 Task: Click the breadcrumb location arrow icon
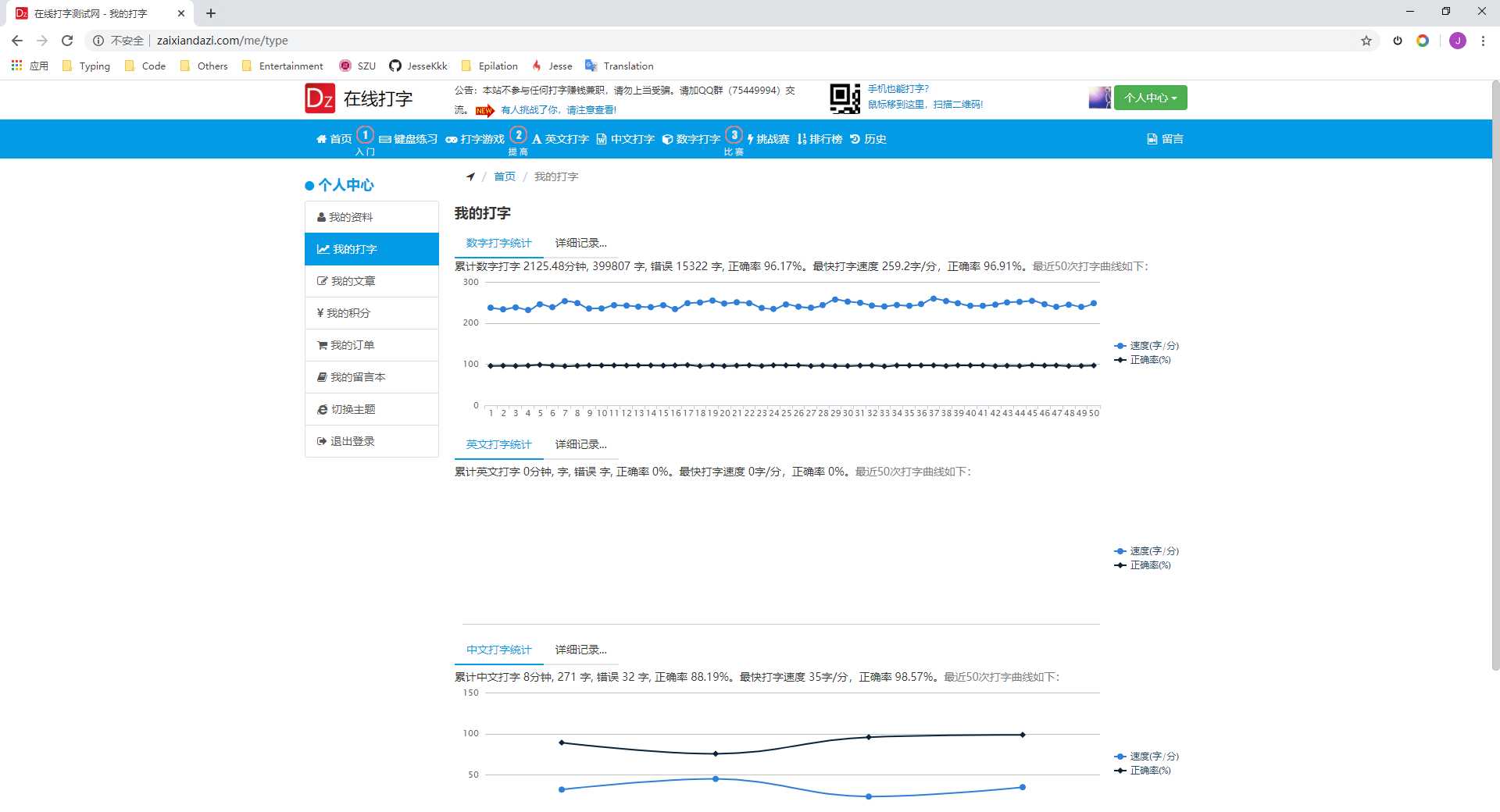pos(470,176)
